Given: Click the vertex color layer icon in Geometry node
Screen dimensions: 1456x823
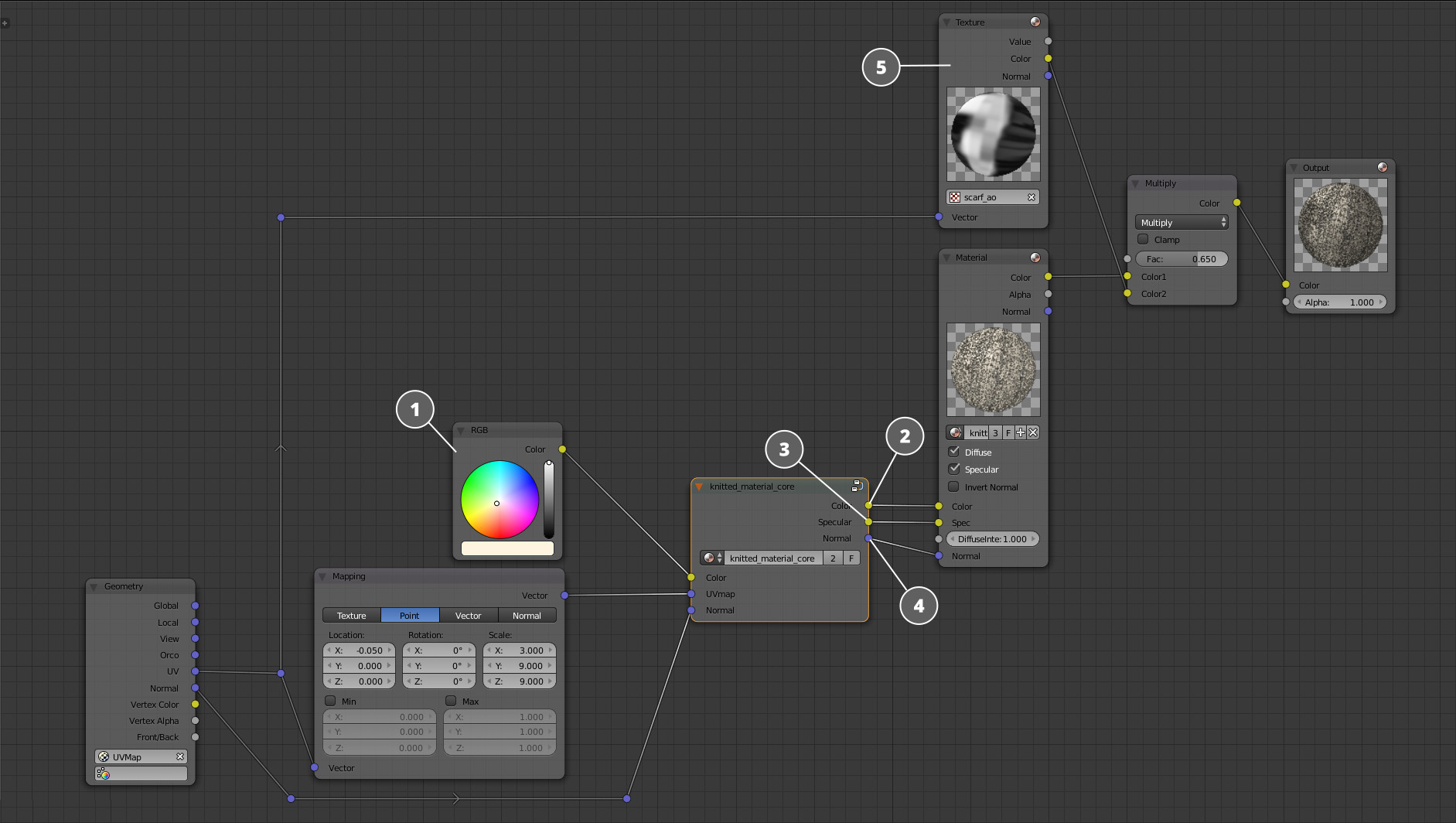Looking at the screenshot, I should tap(103, 773).
